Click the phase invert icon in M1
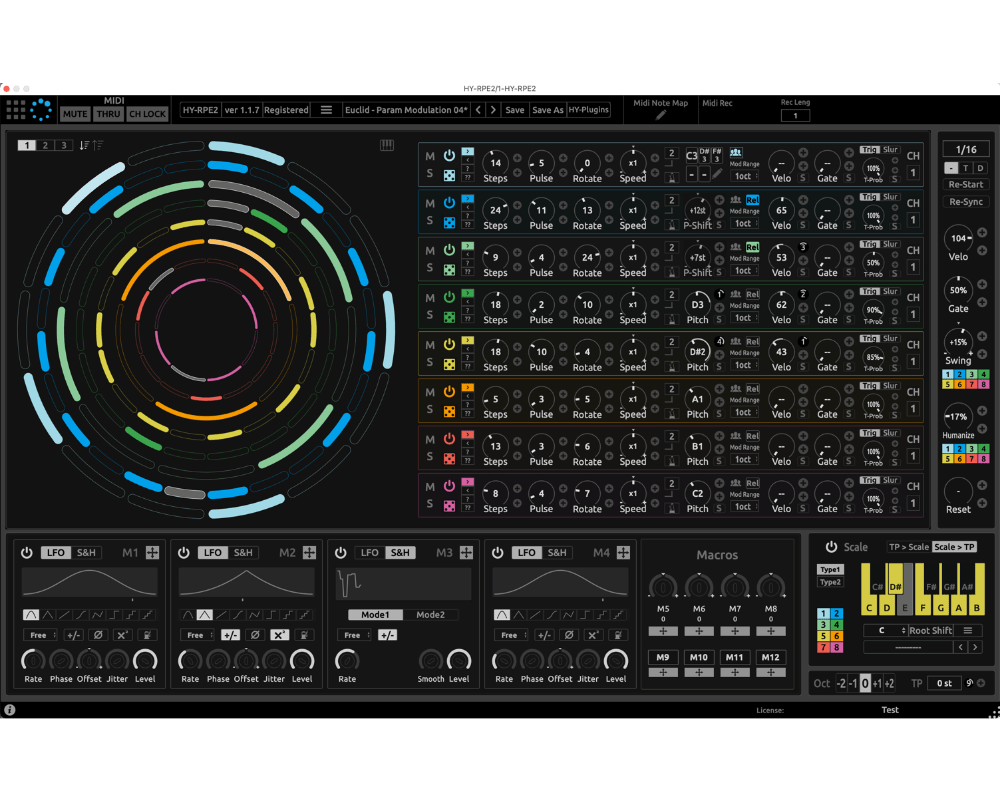This screenshot has width=1000, height=800. (98, 635)
